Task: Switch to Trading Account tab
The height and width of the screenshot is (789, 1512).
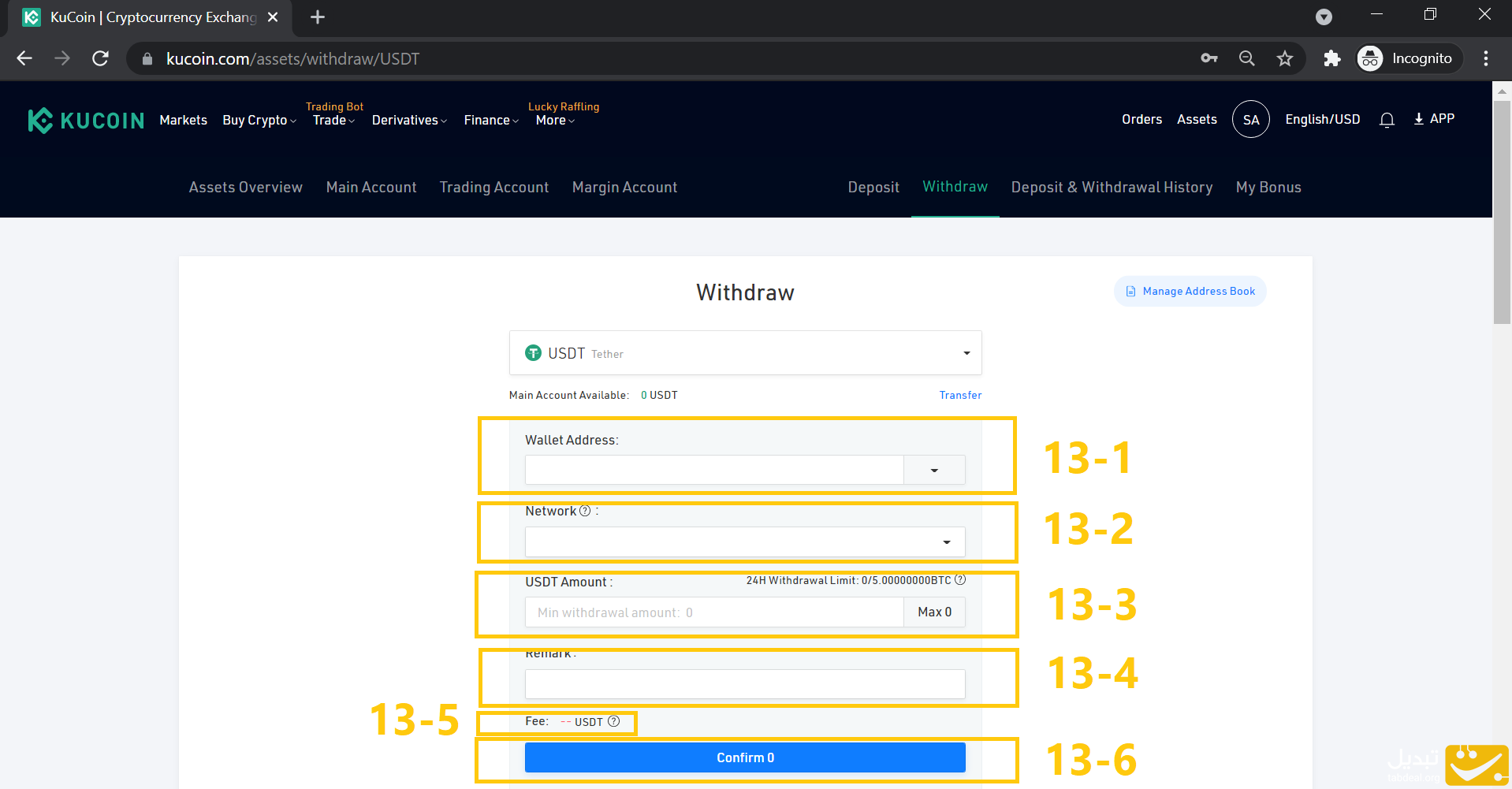Action: 494,188
